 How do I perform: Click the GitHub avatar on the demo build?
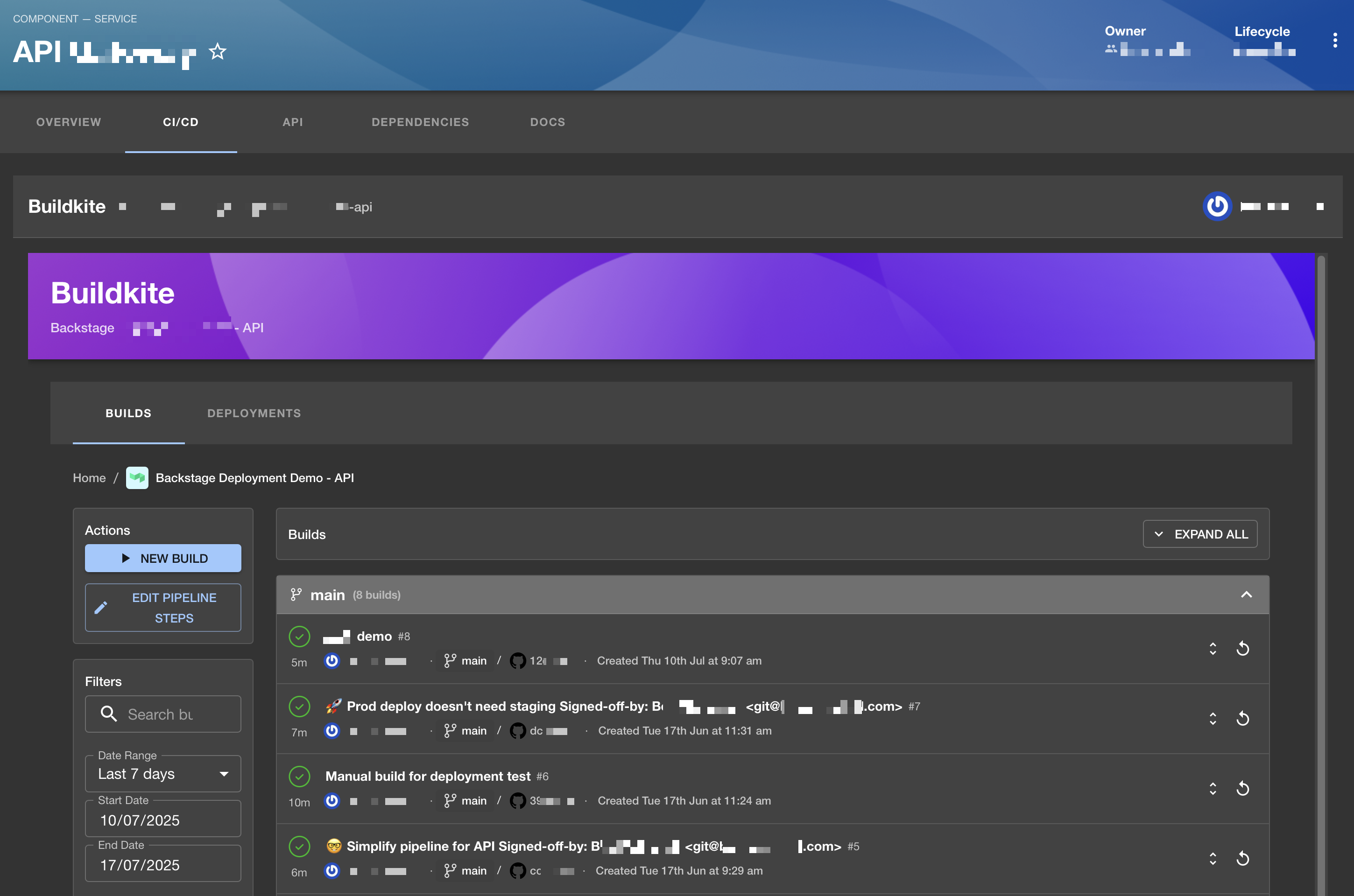[x=519, y=661]
